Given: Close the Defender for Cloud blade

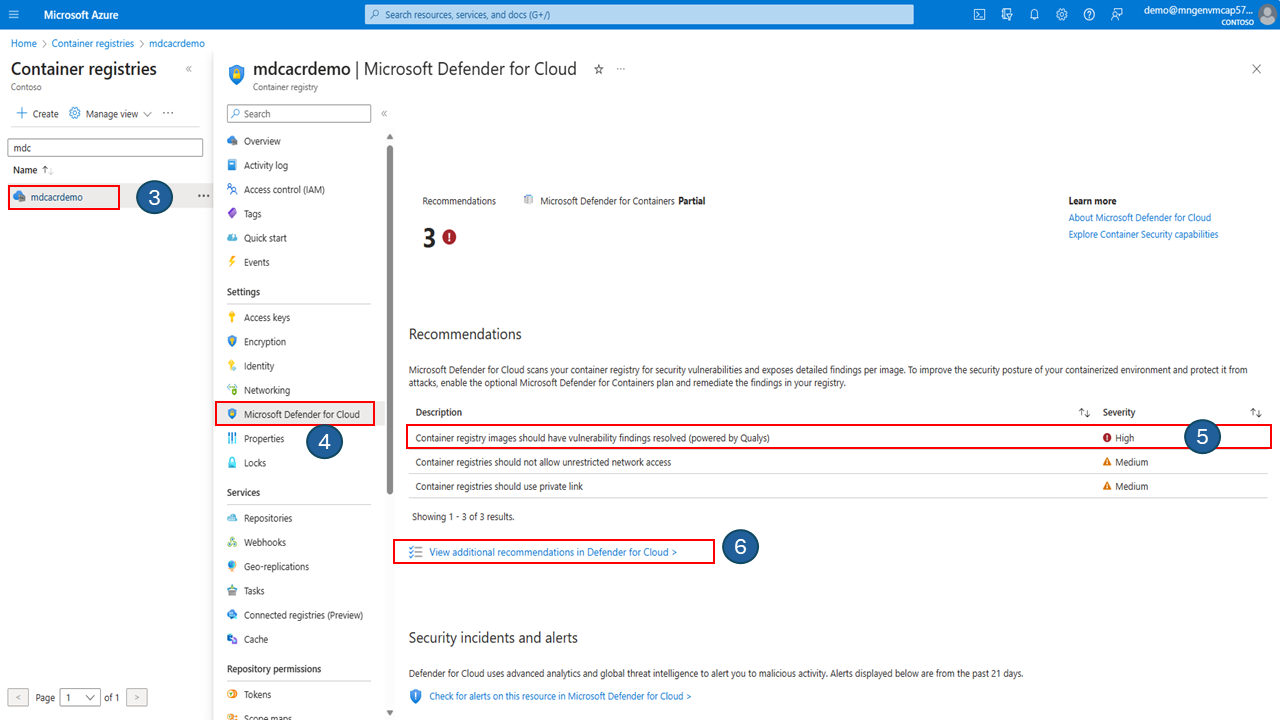Looking at the screenshot, I should point(1257,69).
